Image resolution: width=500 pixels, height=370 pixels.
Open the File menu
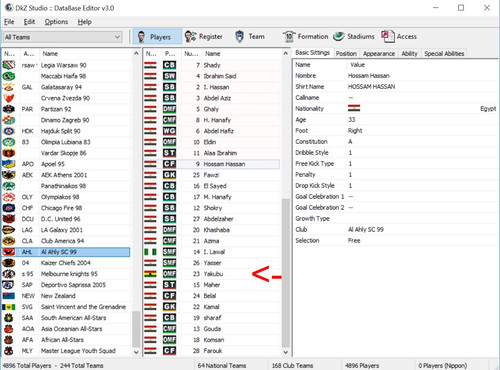point(9,22)
